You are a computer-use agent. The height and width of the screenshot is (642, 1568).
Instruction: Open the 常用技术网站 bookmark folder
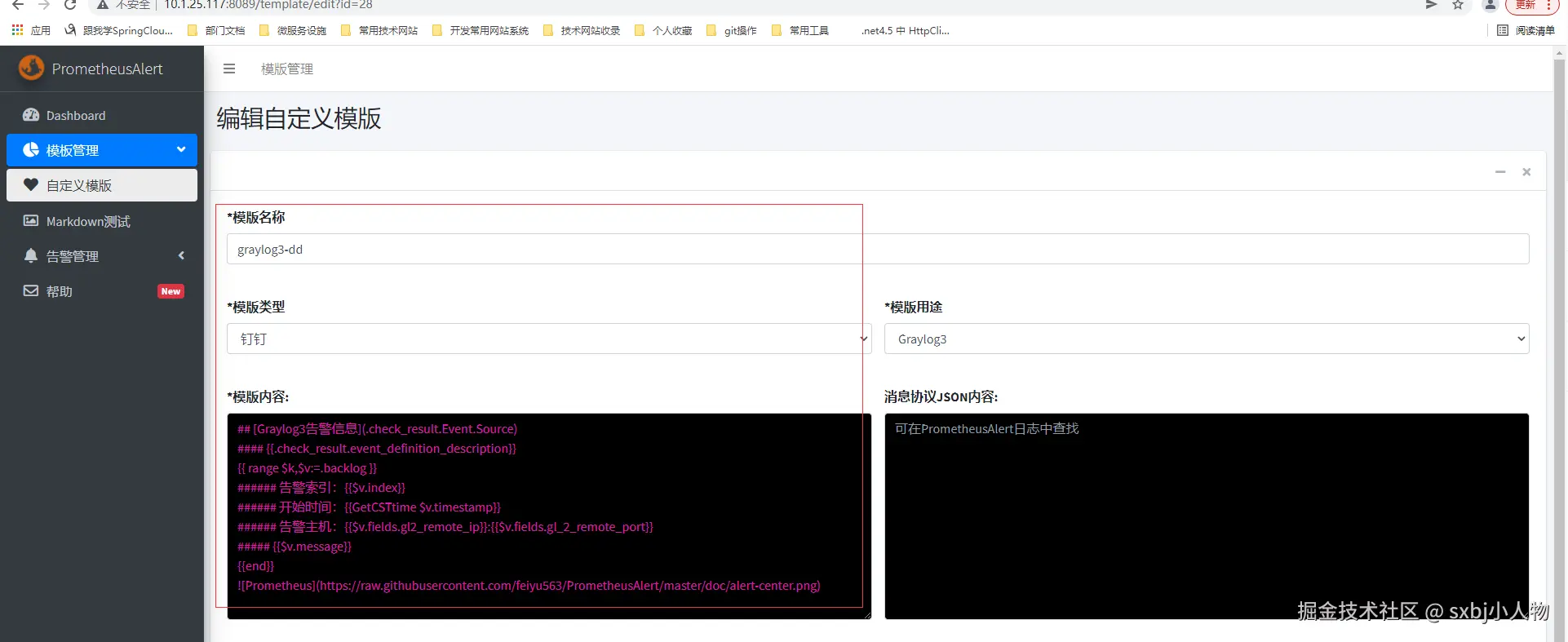pos(379,30)
